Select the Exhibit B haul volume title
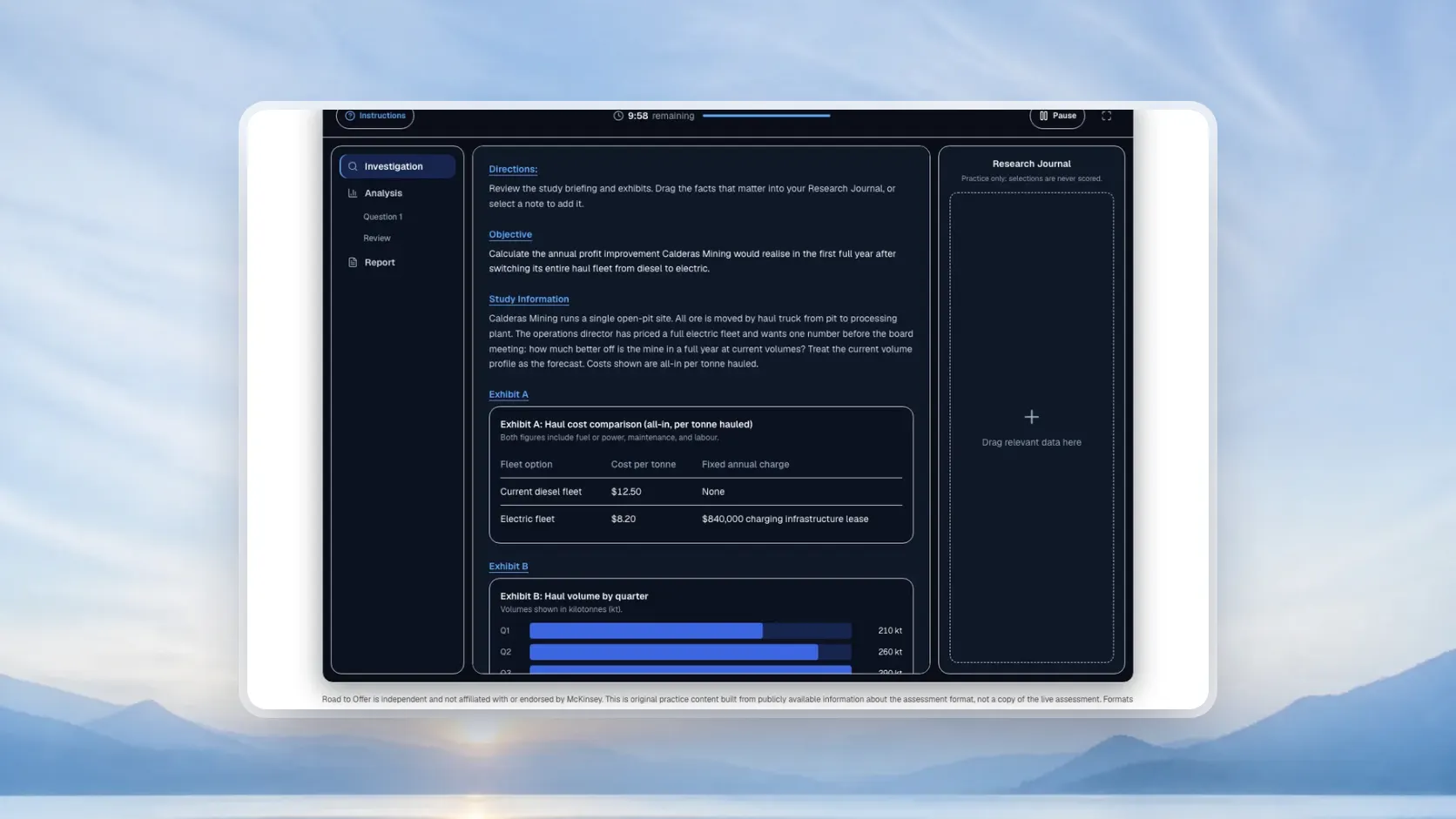This screenshot has height=819, width=1456. (x=574, y=596)
